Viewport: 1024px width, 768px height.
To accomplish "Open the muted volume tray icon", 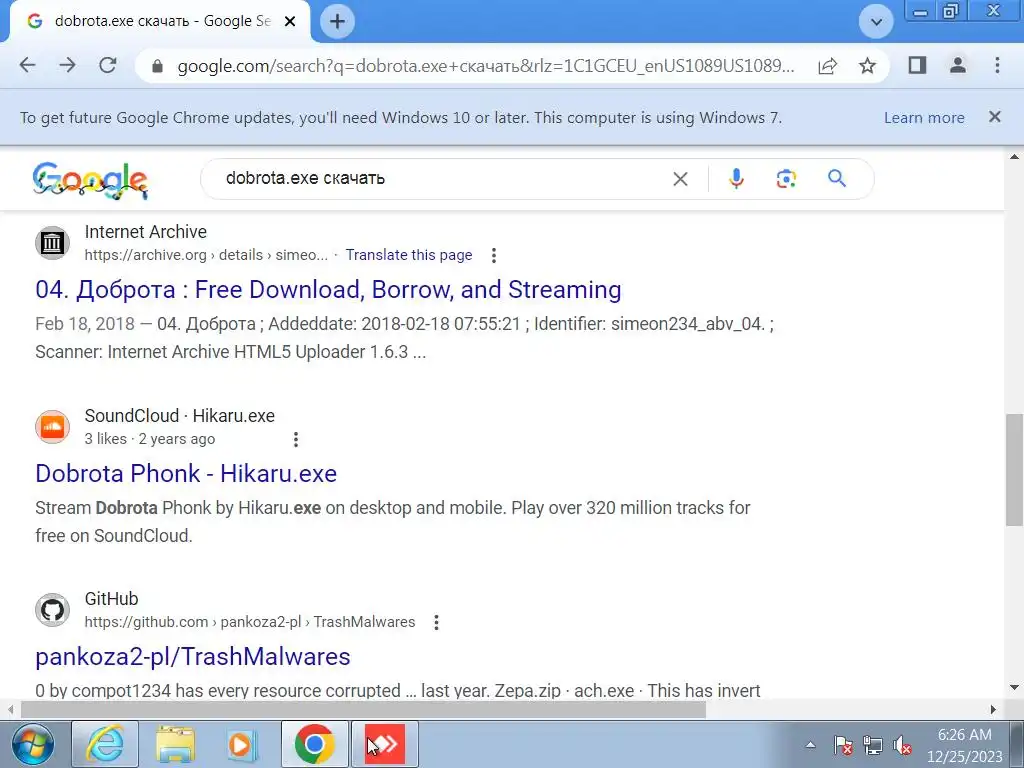I will [x=903, y=744].
